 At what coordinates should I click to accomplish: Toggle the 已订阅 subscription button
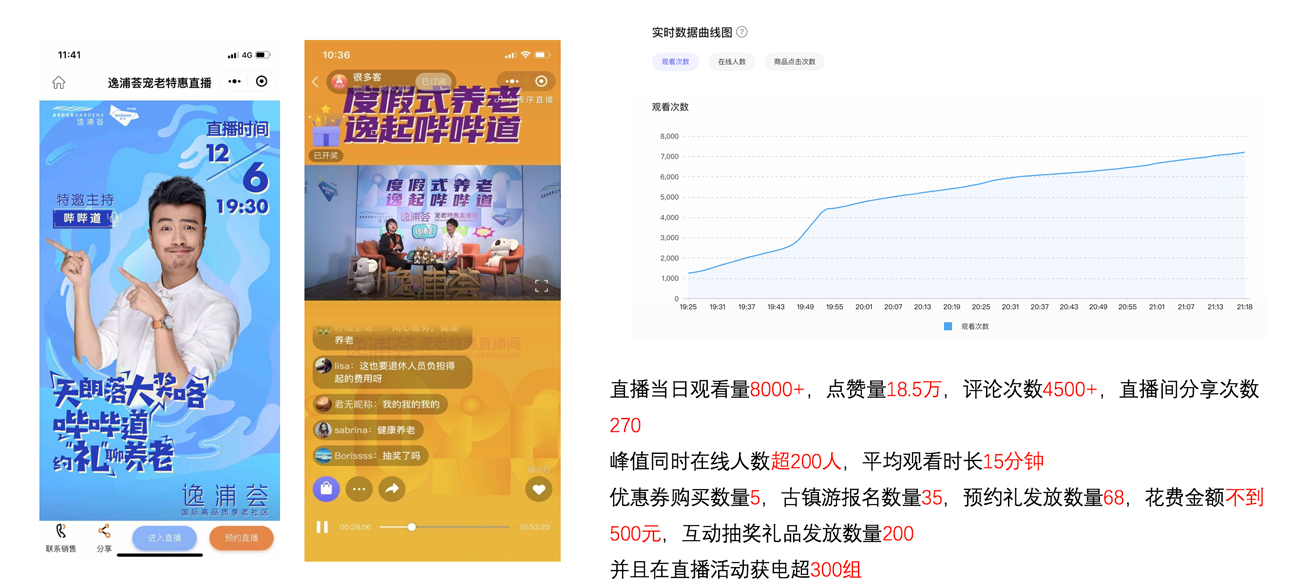coord(433,81)
